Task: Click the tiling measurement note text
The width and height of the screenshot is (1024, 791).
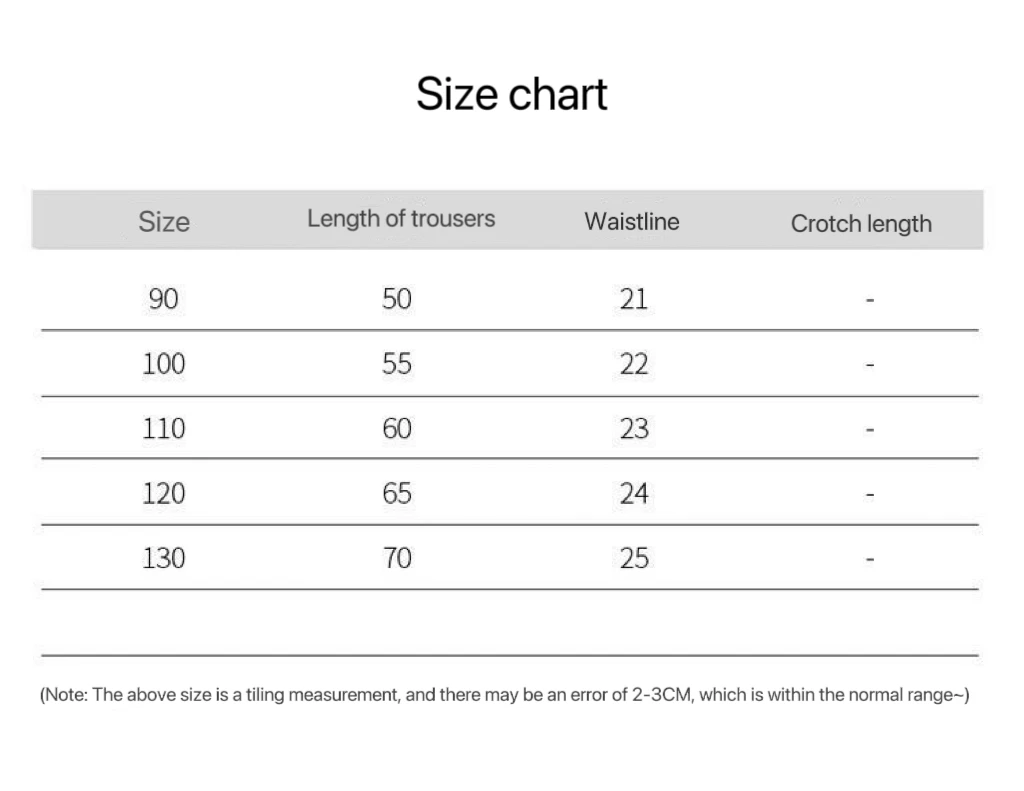Action: (x=504, y=694)
